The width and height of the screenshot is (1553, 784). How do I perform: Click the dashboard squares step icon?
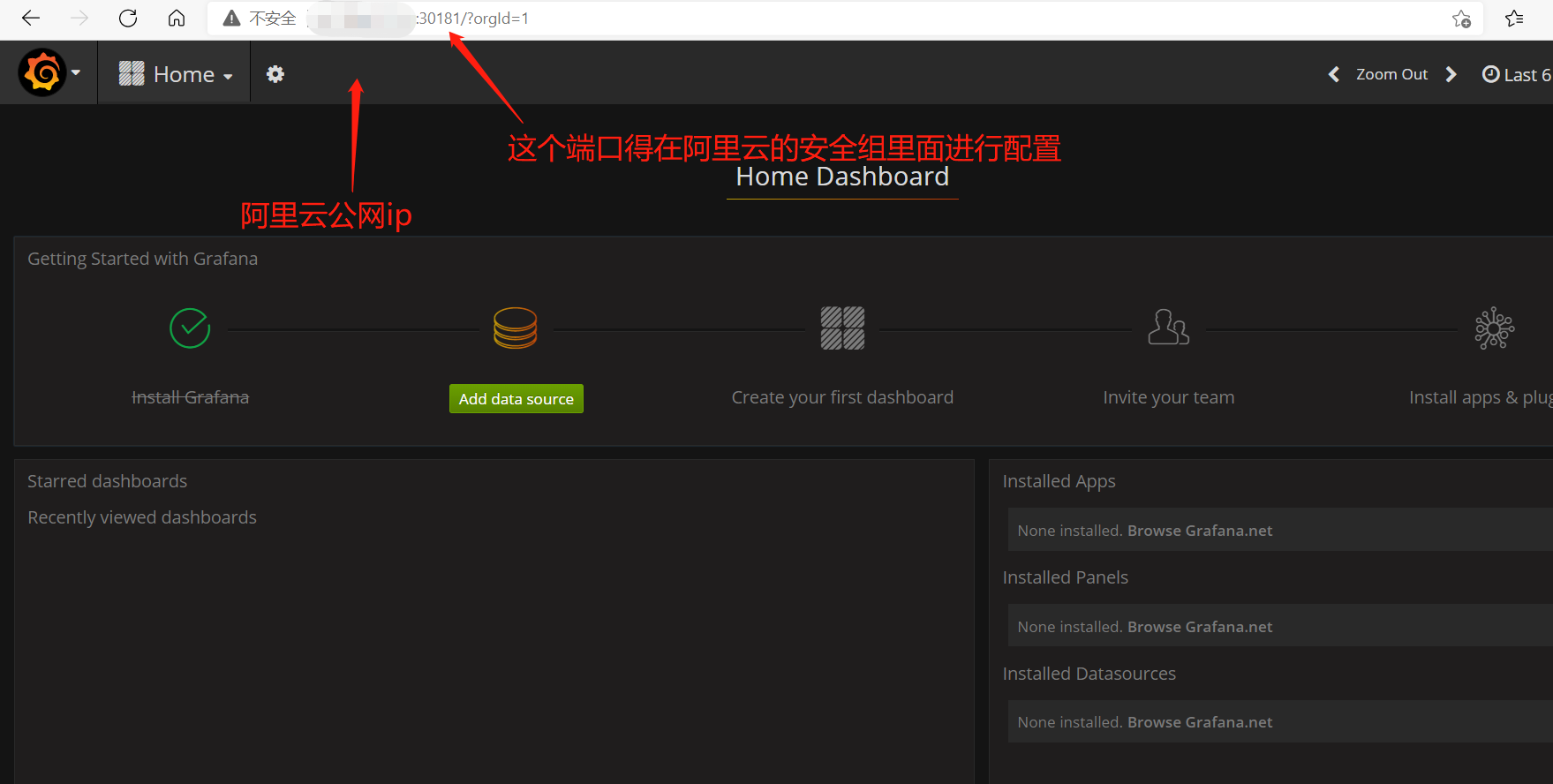(842, 328)
